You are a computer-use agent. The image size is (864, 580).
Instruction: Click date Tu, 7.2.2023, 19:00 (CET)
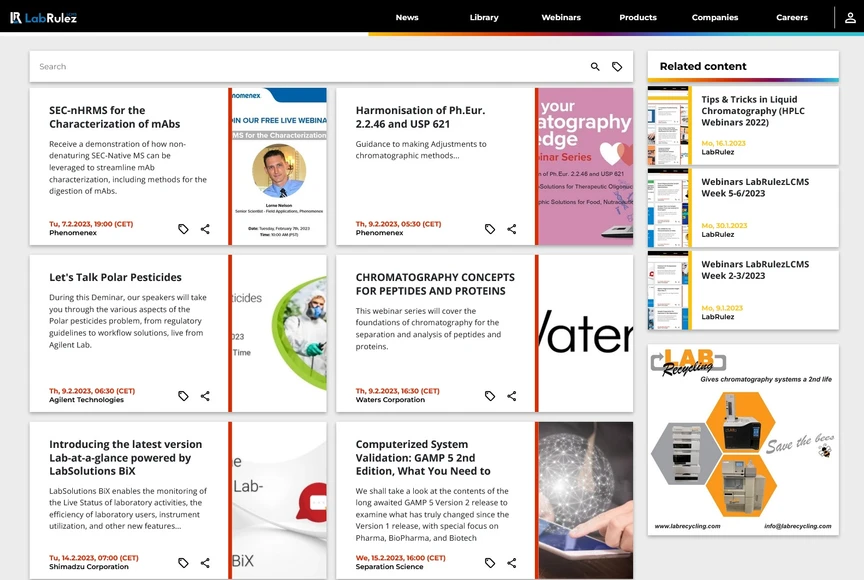pyautogui.click(x=91, y=224)
